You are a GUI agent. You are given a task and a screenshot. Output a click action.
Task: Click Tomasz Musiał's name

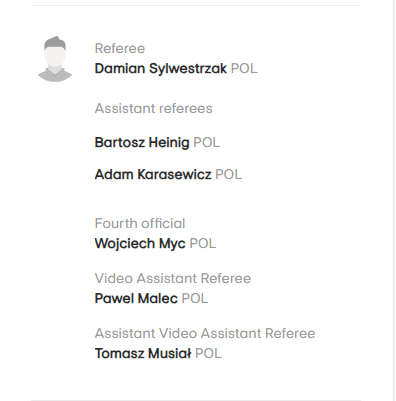pyautogui.click(x=143, y=353)
